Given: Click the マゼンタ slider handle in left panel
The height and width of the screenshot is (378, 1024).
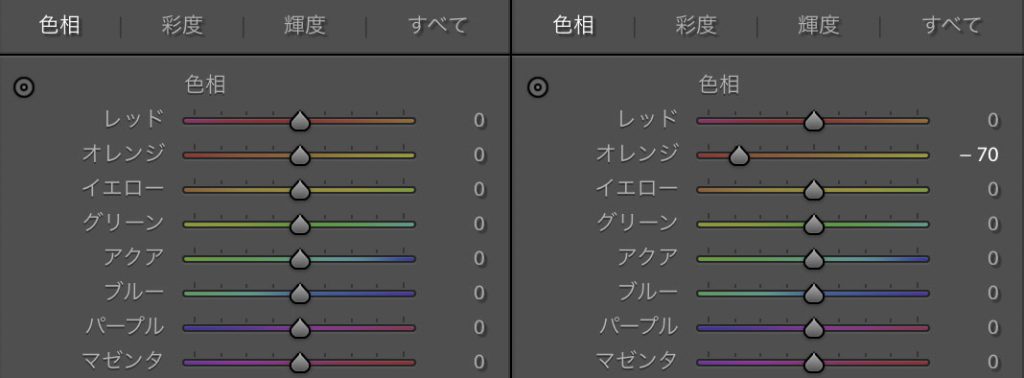Looking at the screenshot, I should pyautogui.click(x=300, y=362).
